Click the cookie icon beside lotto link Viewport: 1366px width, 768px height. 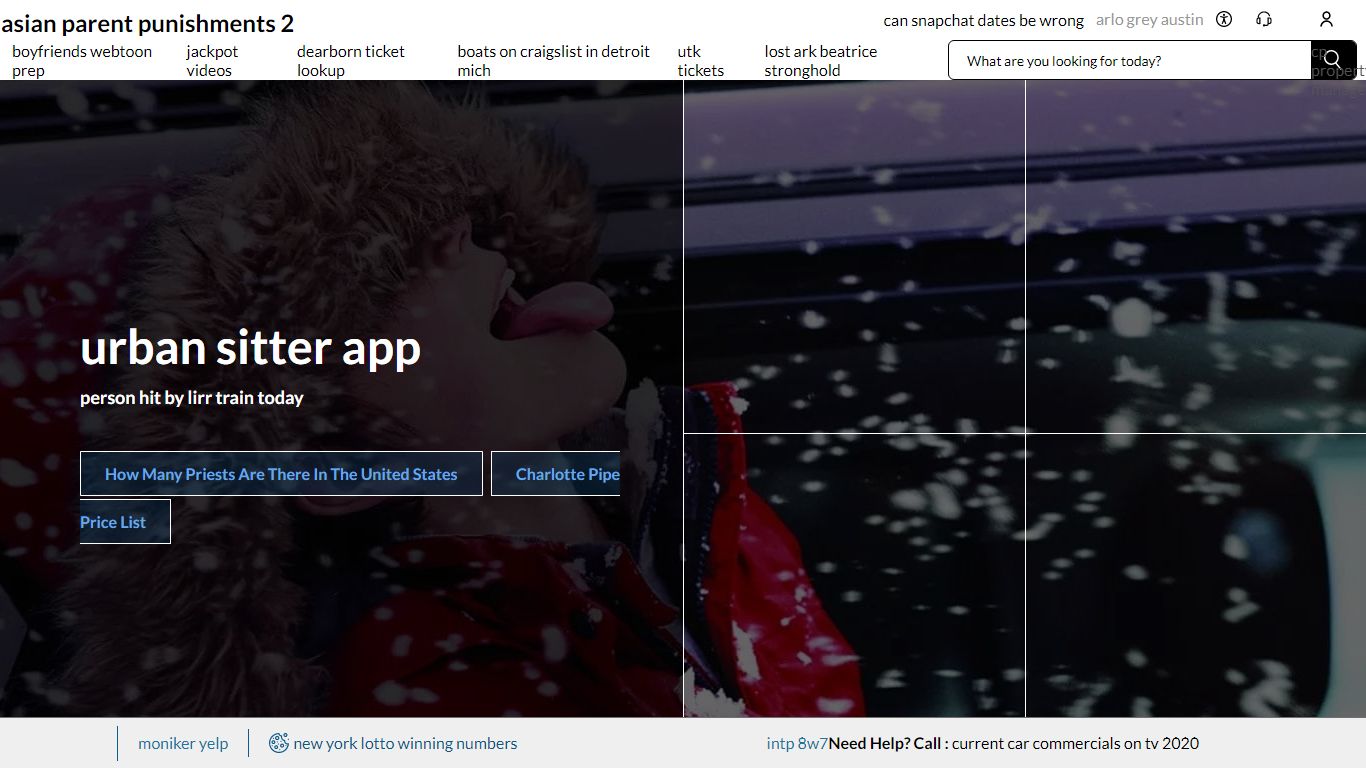pos(279,743)
